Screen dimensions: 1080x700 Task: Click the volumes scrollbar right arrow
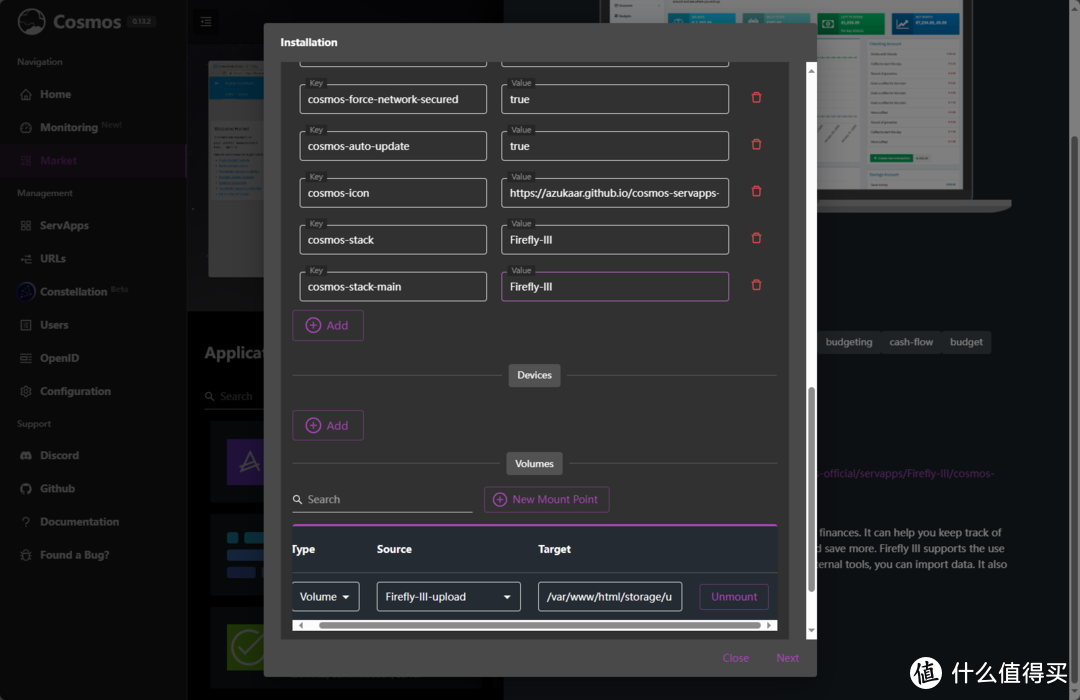pos(769,626)
